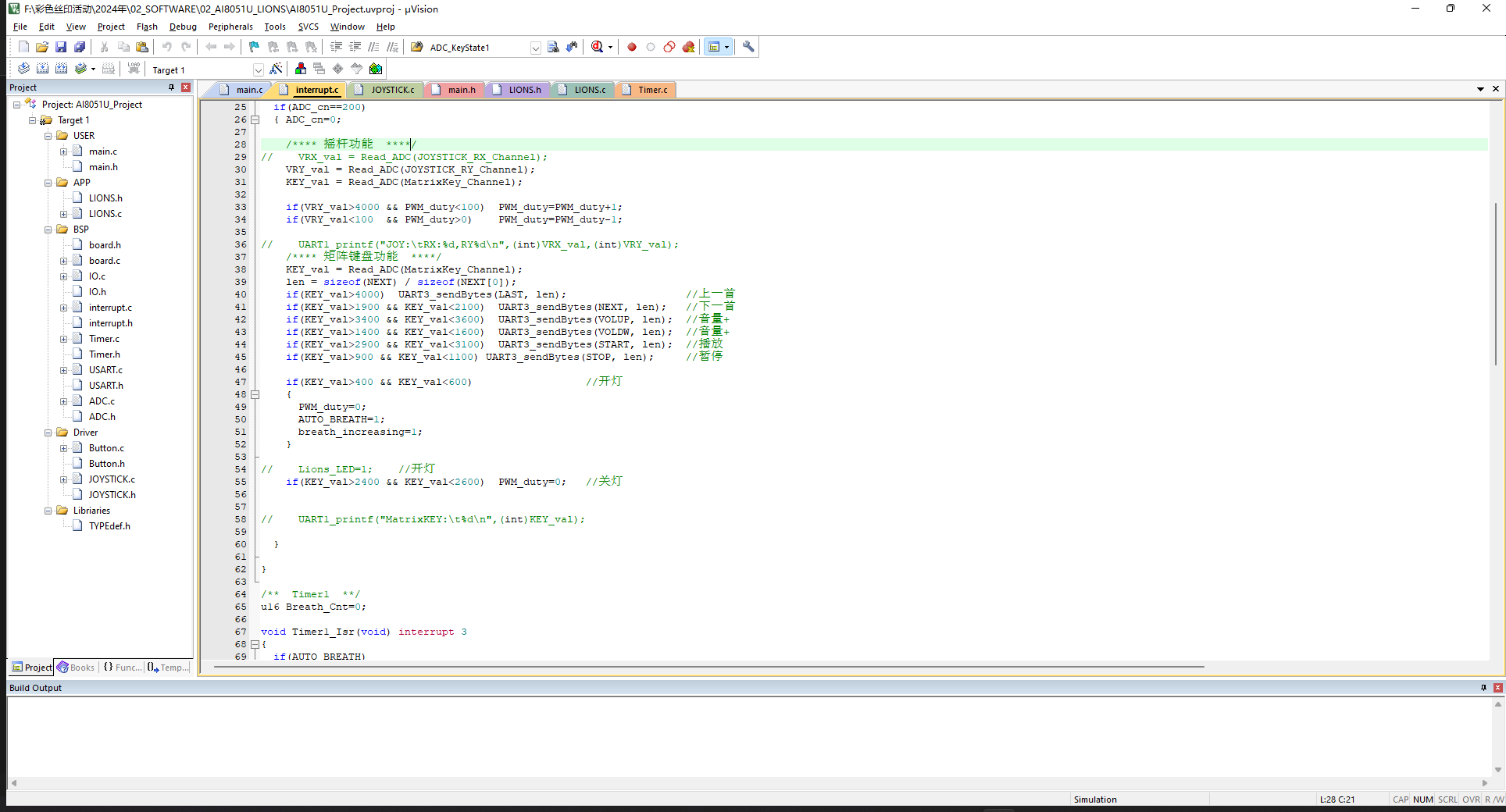Click the Manage Run-Time Environment icon
The image size is (1506, 812).
point(376,69)
